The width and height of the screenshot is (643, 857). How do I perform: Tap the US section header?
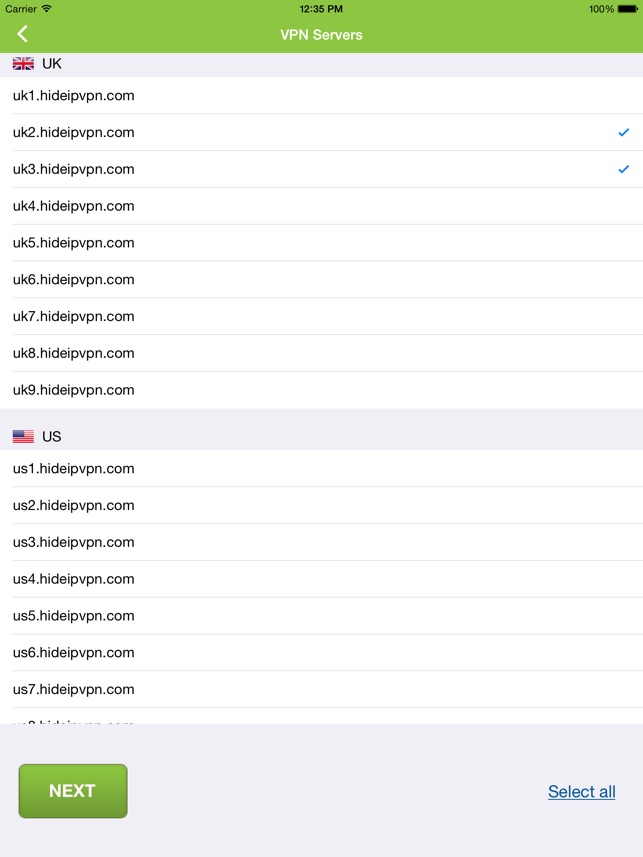pos(52,437)
